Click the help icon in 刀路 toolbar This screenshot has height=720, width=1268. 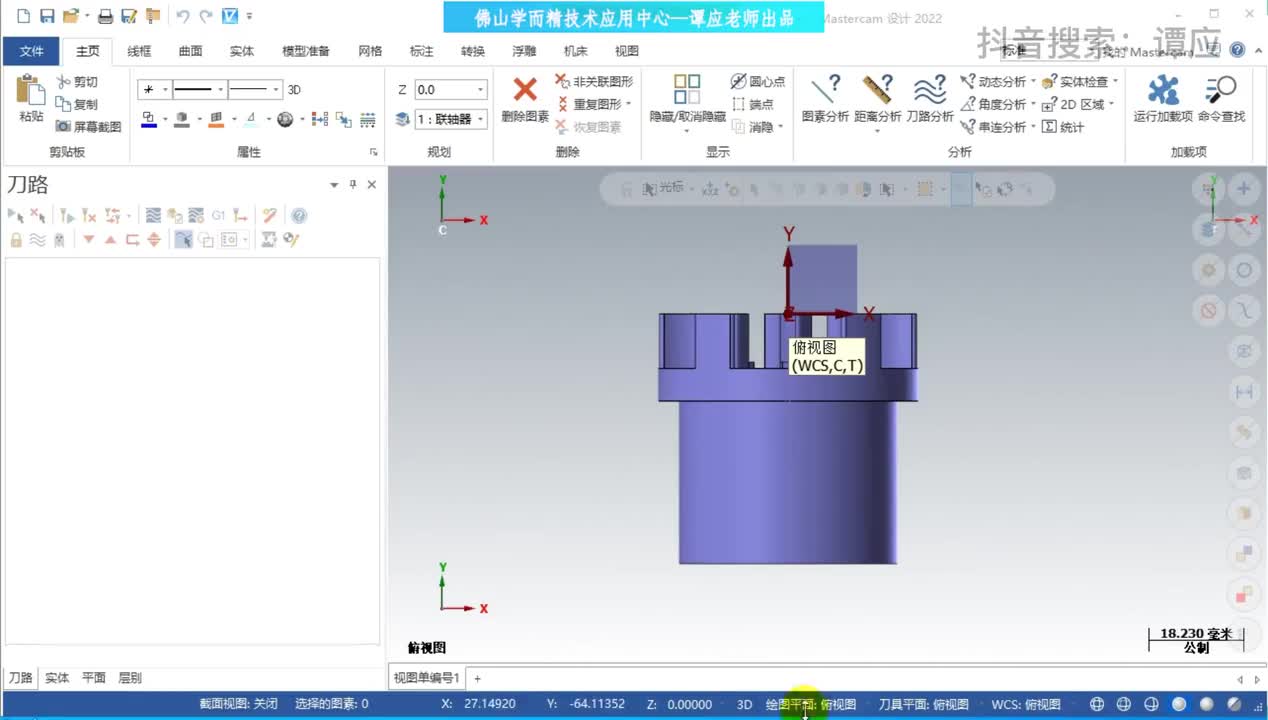click(298, 215)
